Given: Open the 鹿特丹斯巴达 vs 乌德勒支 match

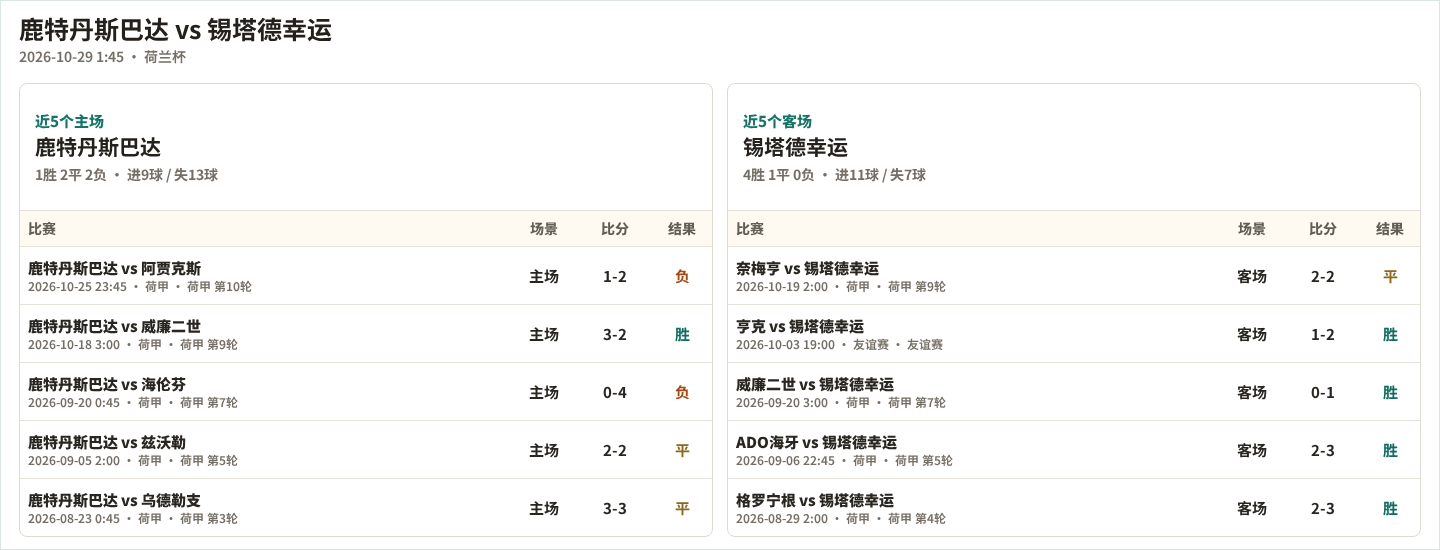Looking at the screenshot, I should [x=366, y=508].
